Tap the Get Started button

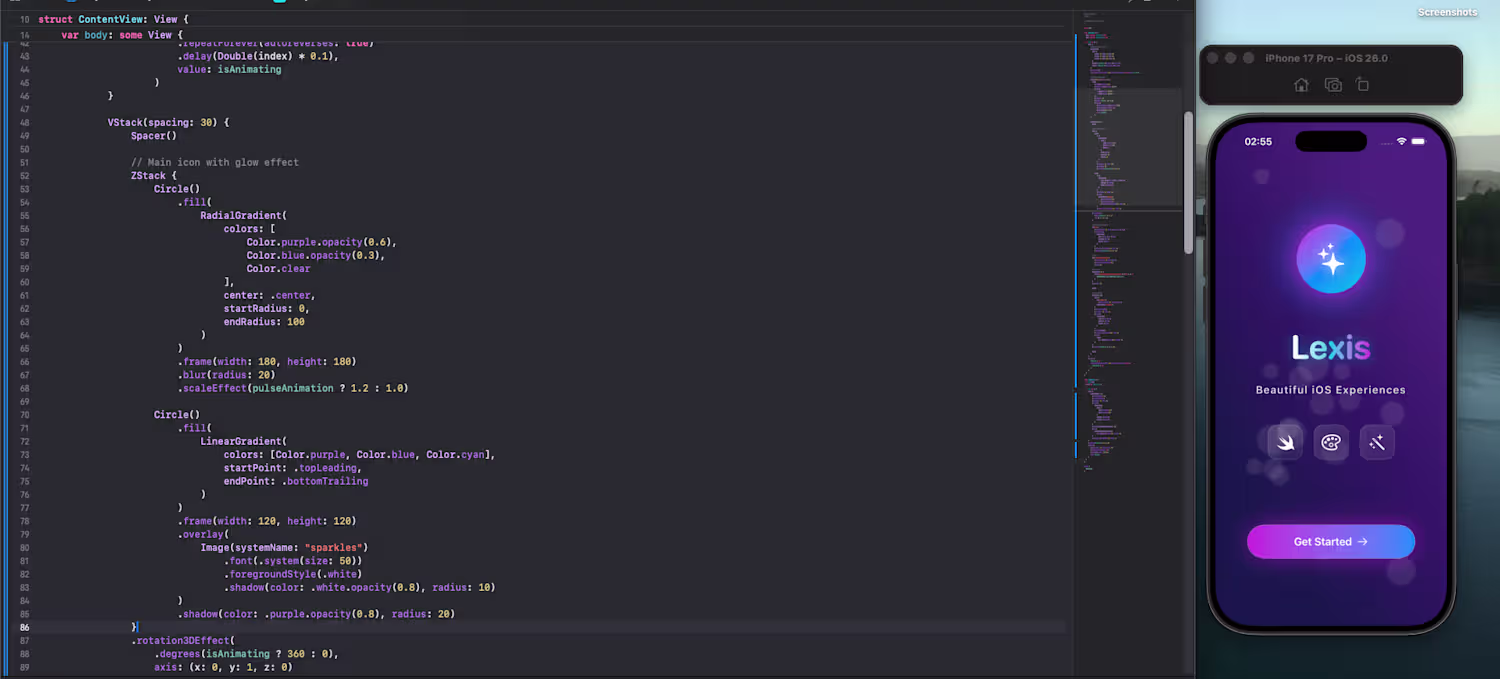(x=1331, y=541)
